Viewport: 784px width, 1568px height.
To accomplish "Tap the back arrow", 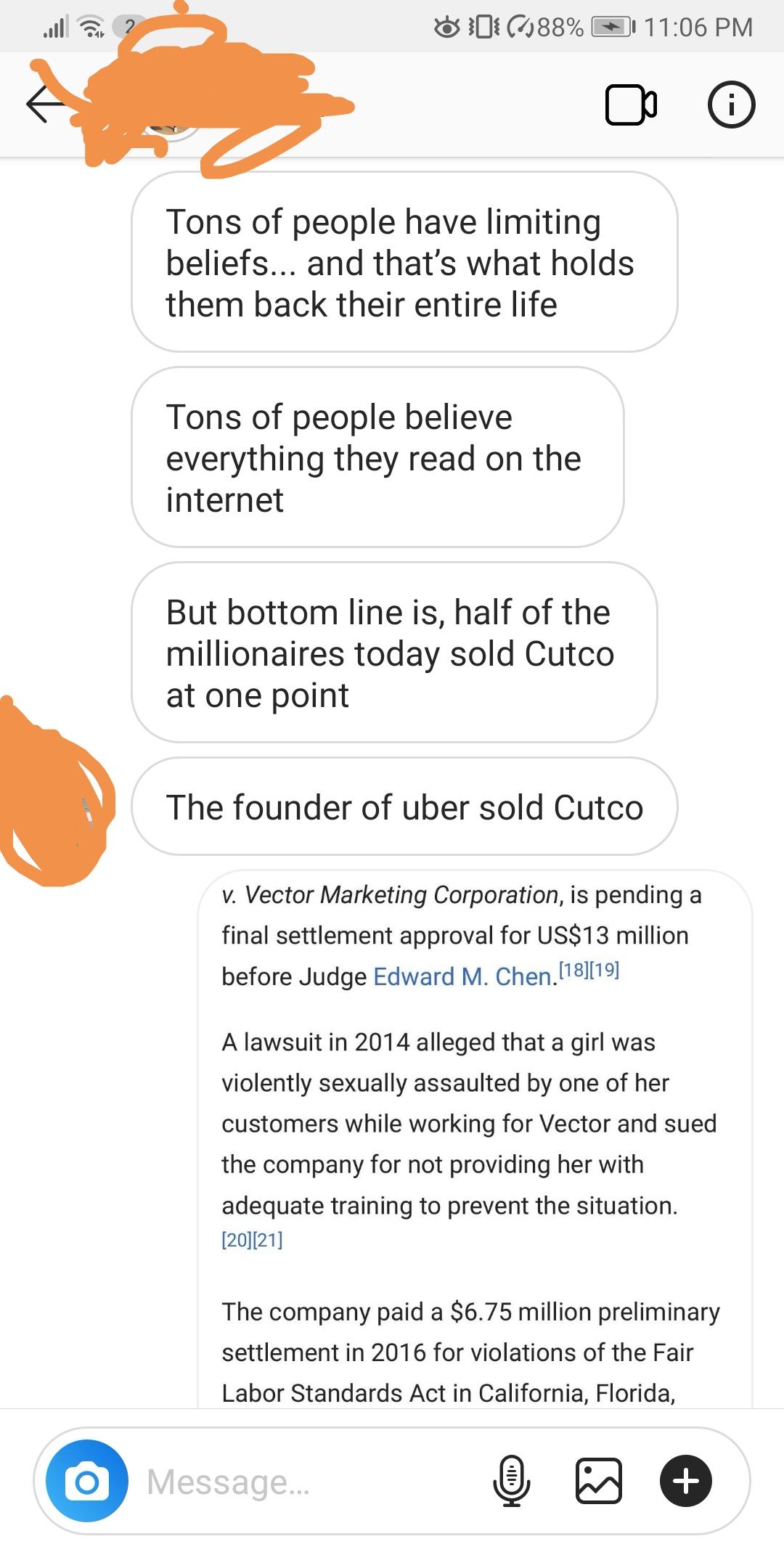I will click(45, 104).
